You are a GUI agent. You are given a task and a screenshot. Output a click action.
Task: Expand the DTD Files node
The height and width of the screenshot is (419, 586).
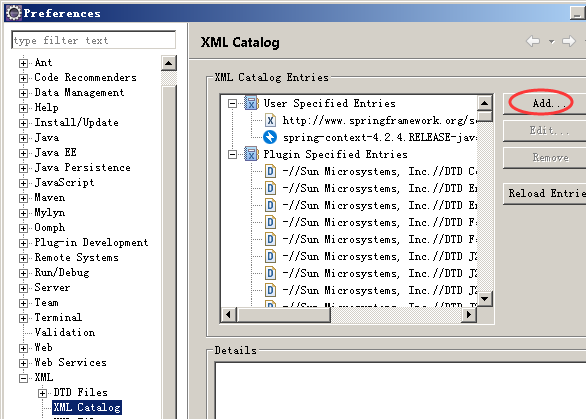42,393
